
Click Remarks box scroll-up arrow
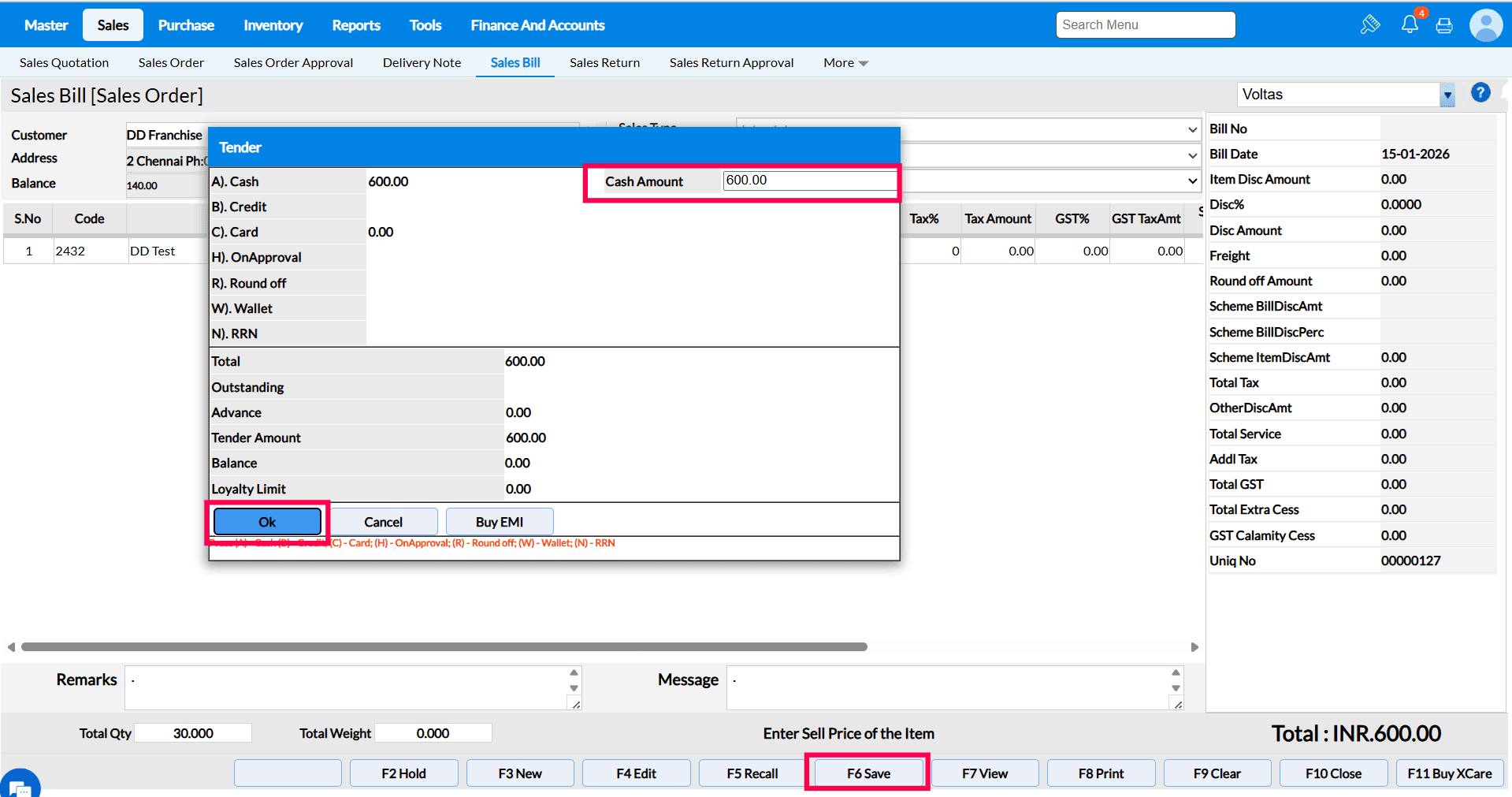[x=574, y=672]
